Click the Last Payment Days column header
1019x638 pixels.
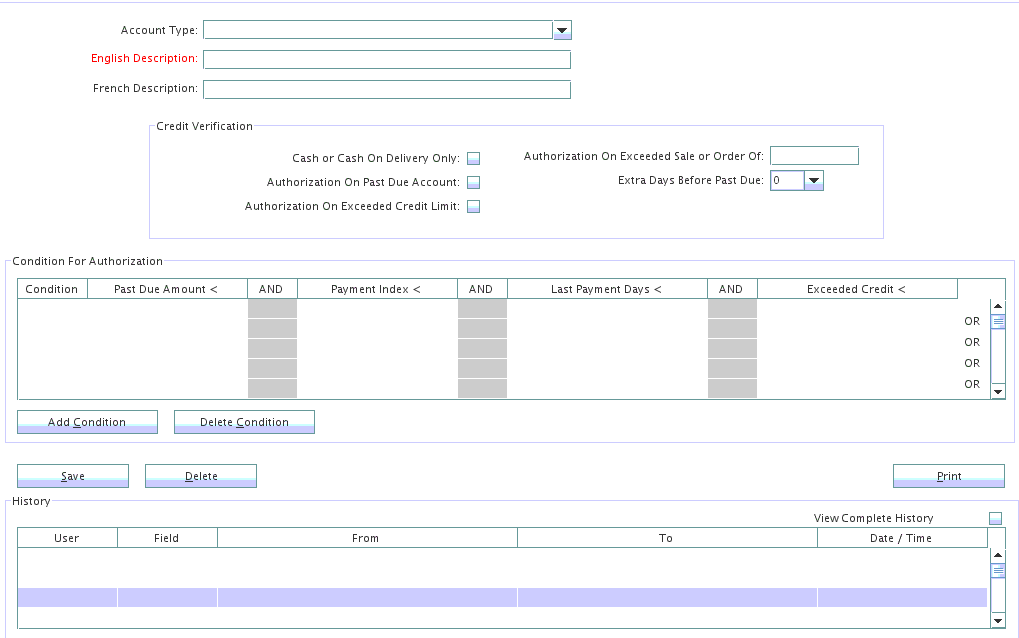coord(607,289)
